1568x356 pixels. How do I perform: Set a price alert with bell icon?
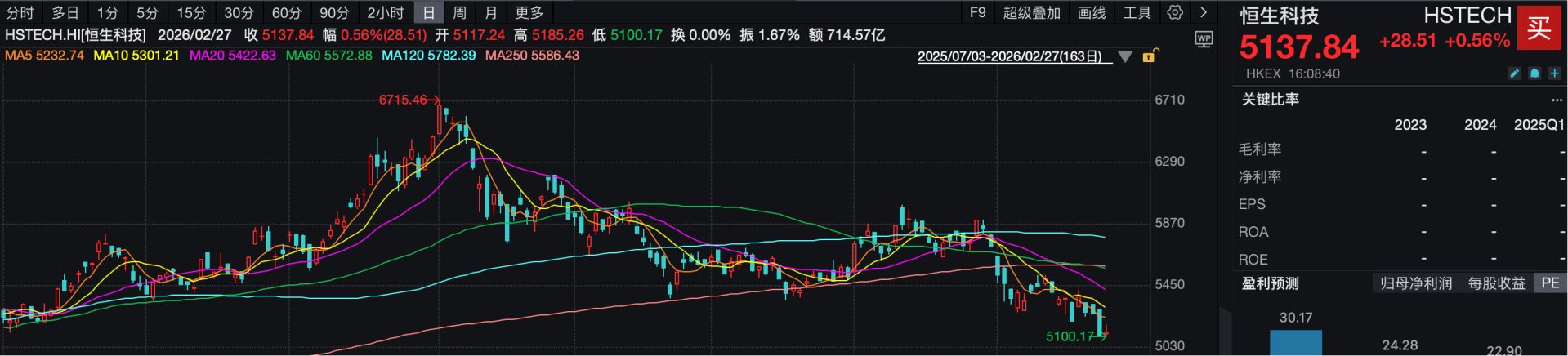tap(1534, 73)
